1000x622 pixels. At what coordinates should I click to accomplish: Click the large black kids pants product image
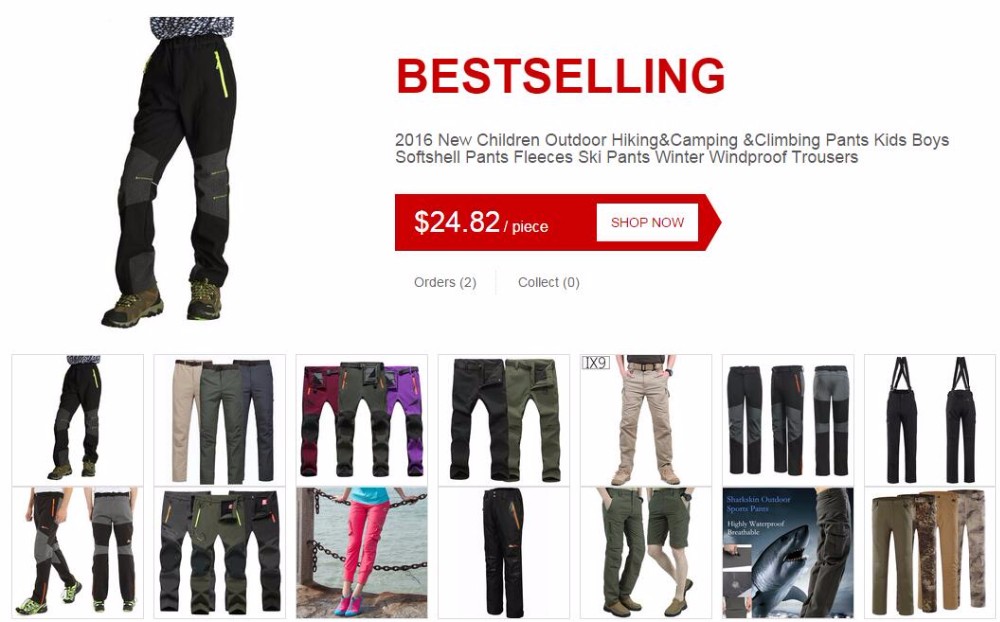170,172
